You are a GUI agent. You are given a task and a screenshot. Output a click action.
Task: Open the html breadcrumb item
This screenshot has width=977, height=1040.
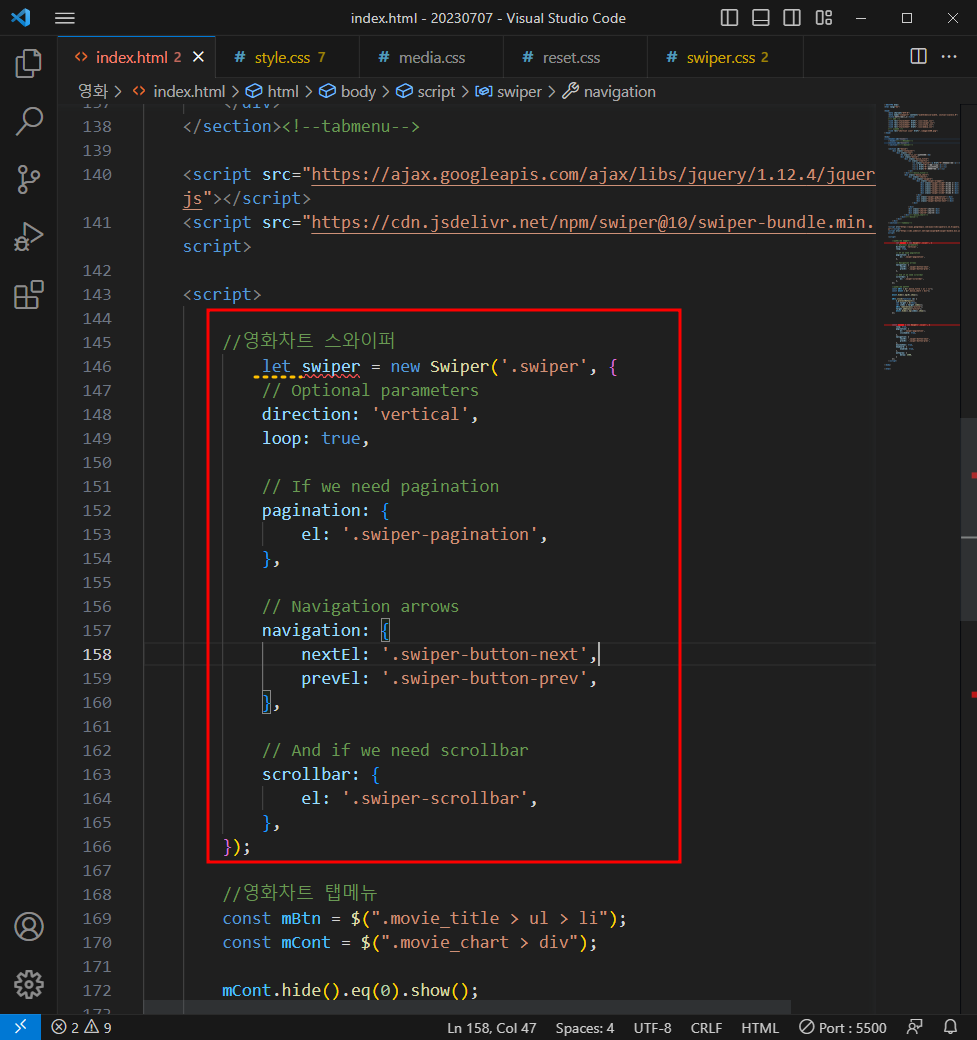(x=272, y=92)
